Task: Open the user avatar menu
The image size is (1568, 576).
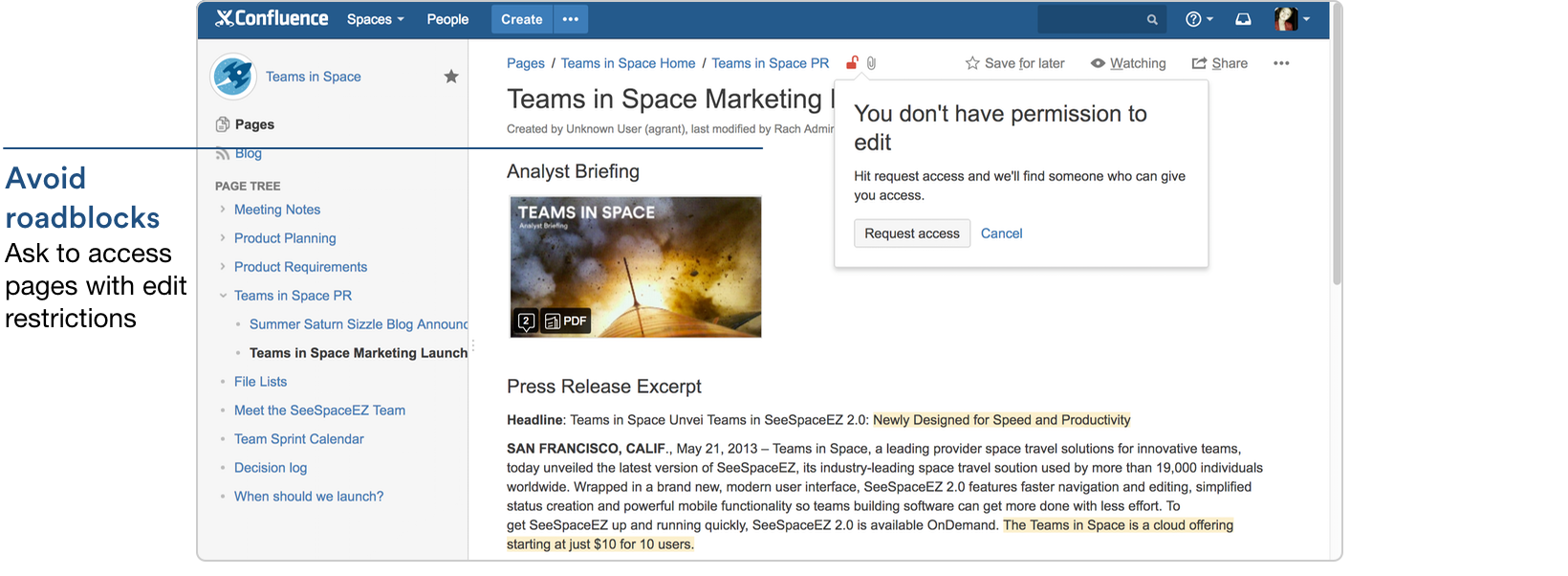Action: coord(1292,19)
